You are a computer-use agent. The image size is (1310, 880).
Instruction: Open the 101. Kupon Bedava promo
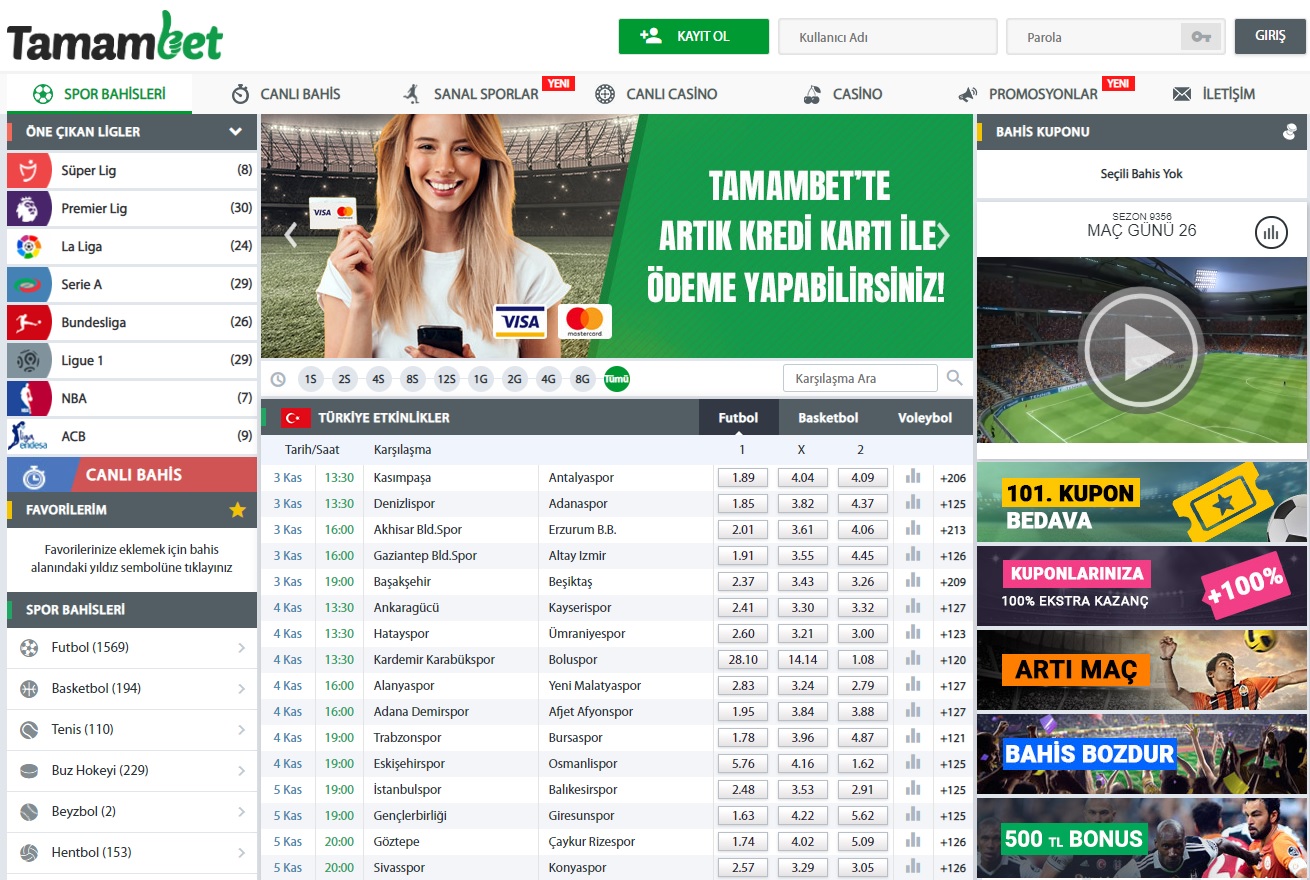(1142, 502)
